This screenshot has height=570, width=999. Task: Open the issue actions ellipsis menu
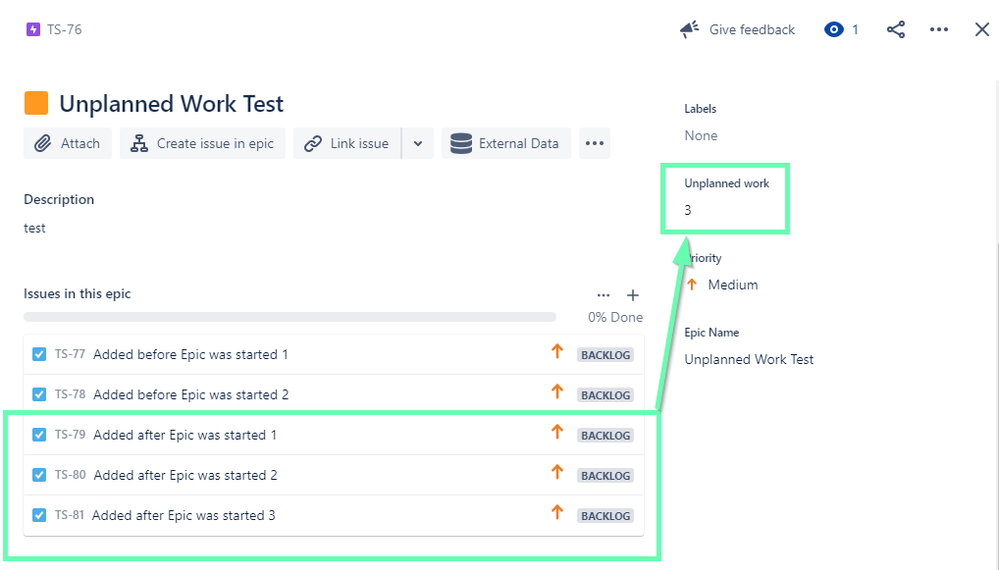tap(938, 29)
